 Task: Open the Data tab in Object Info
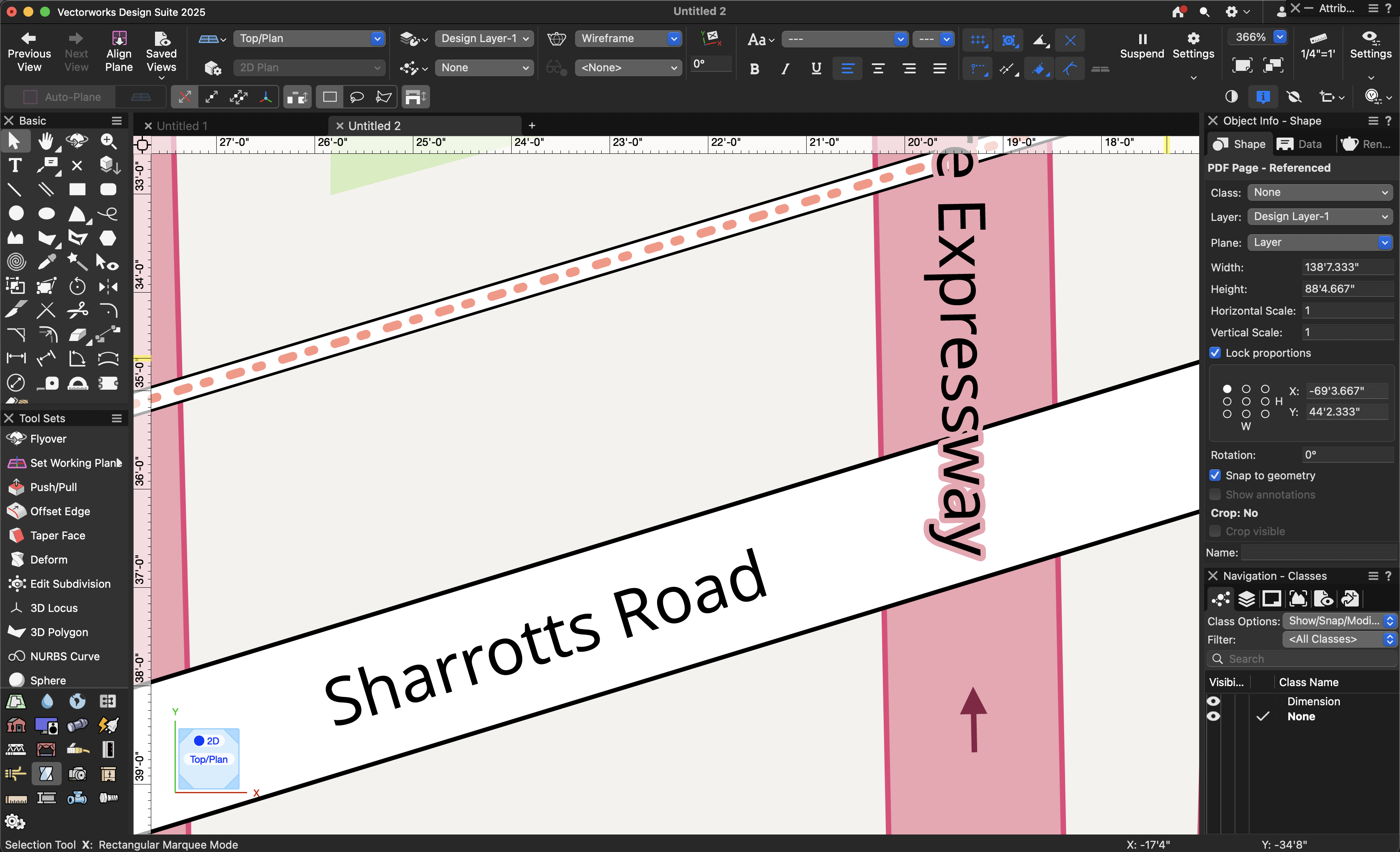pyautogui.click(x=1300, y=144)
